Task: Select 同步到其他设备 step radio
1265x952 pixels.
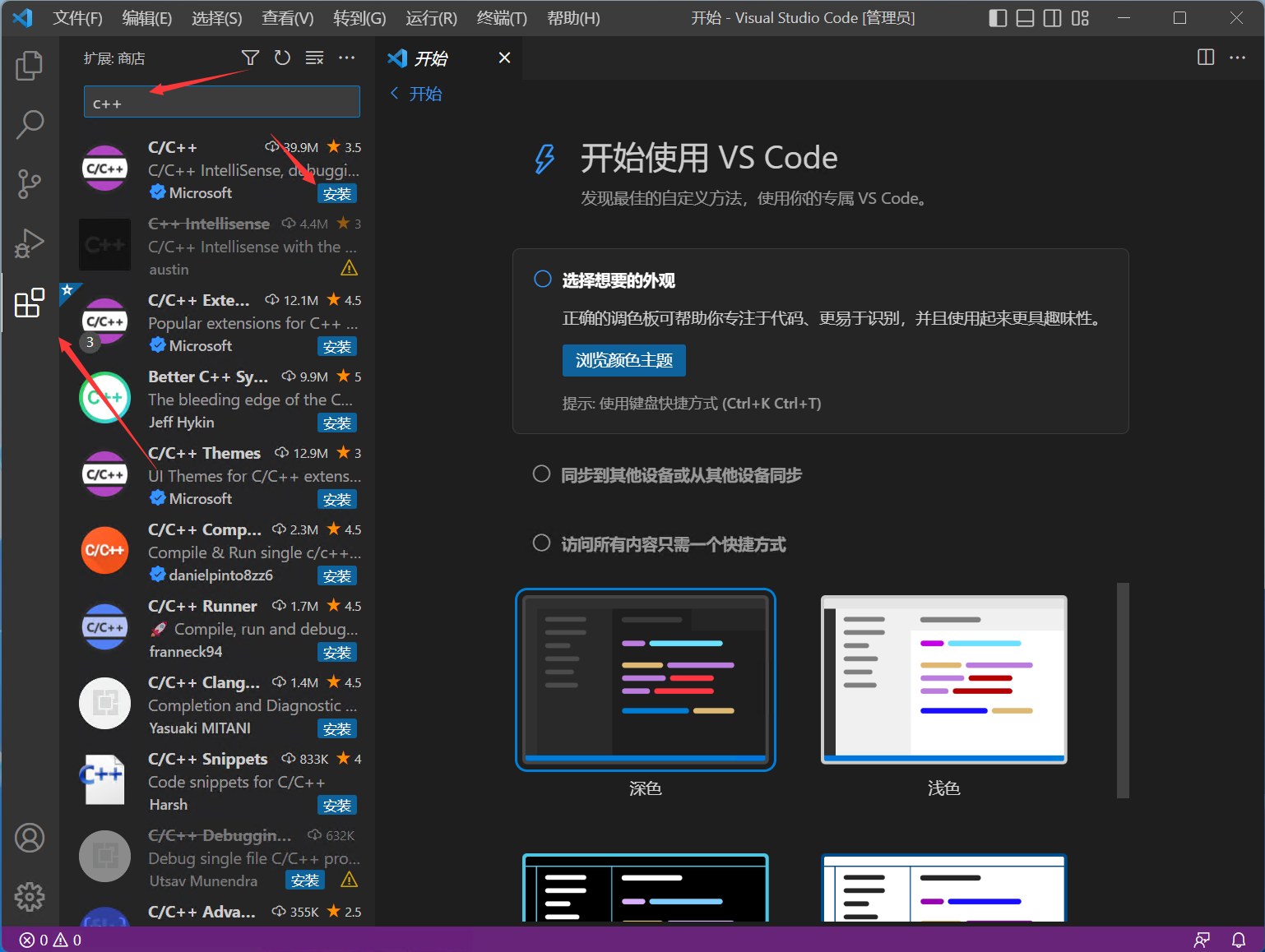Action: click(541, 474)
